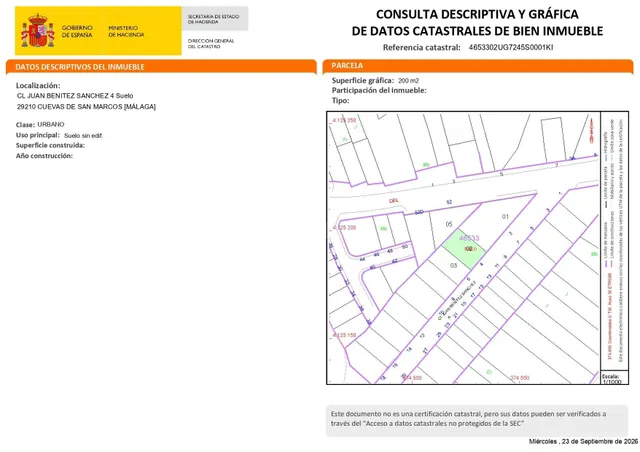The image size is (640, 452).
Task: Click the 'Suelo sin edif.' value
Action: coord(83,136)
